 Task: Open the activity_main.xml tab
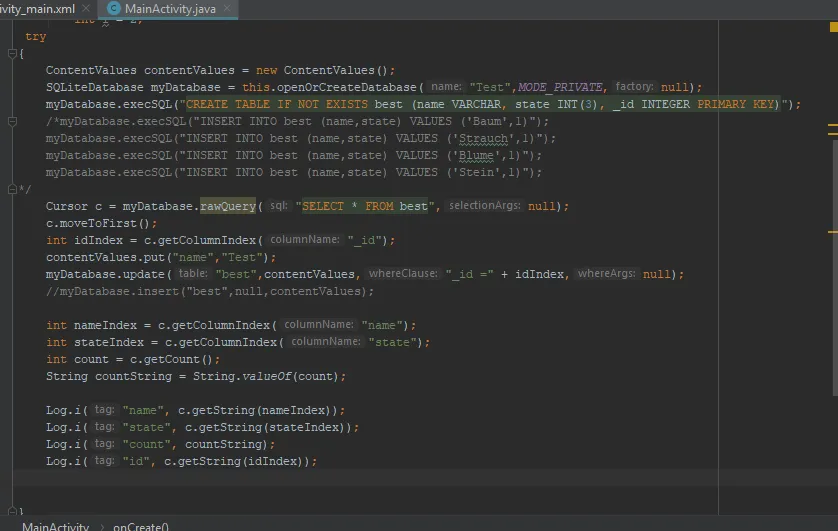pyautogui.click(x=38, y=8)
